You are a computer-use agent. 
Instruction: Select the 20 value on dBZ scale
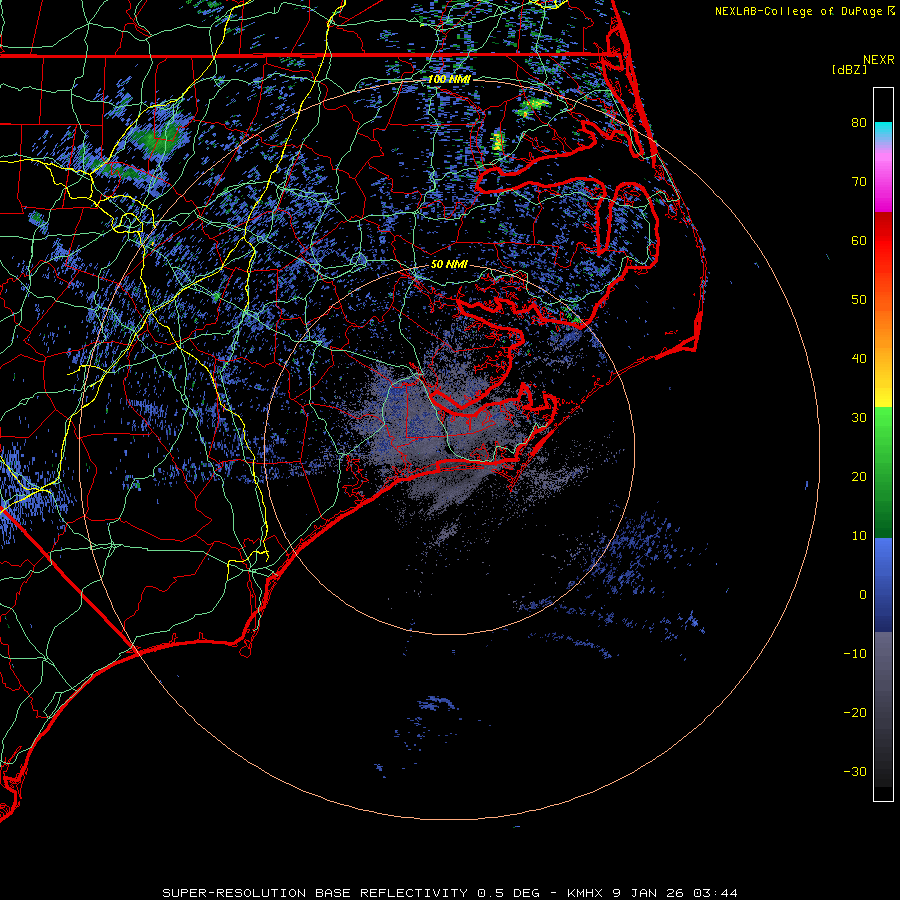coord(859,477)
